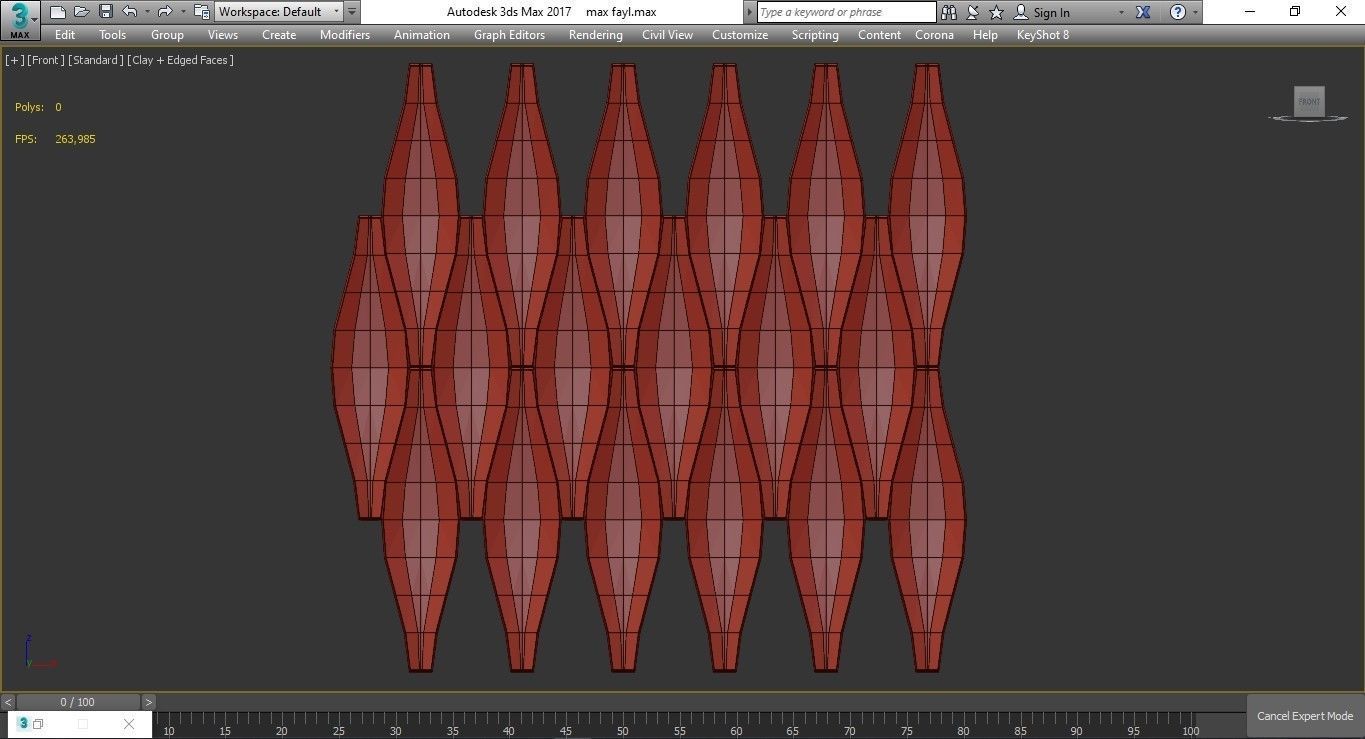Open the Views menu
Viewport: 1365px width, 739px height.
point(222,35)
